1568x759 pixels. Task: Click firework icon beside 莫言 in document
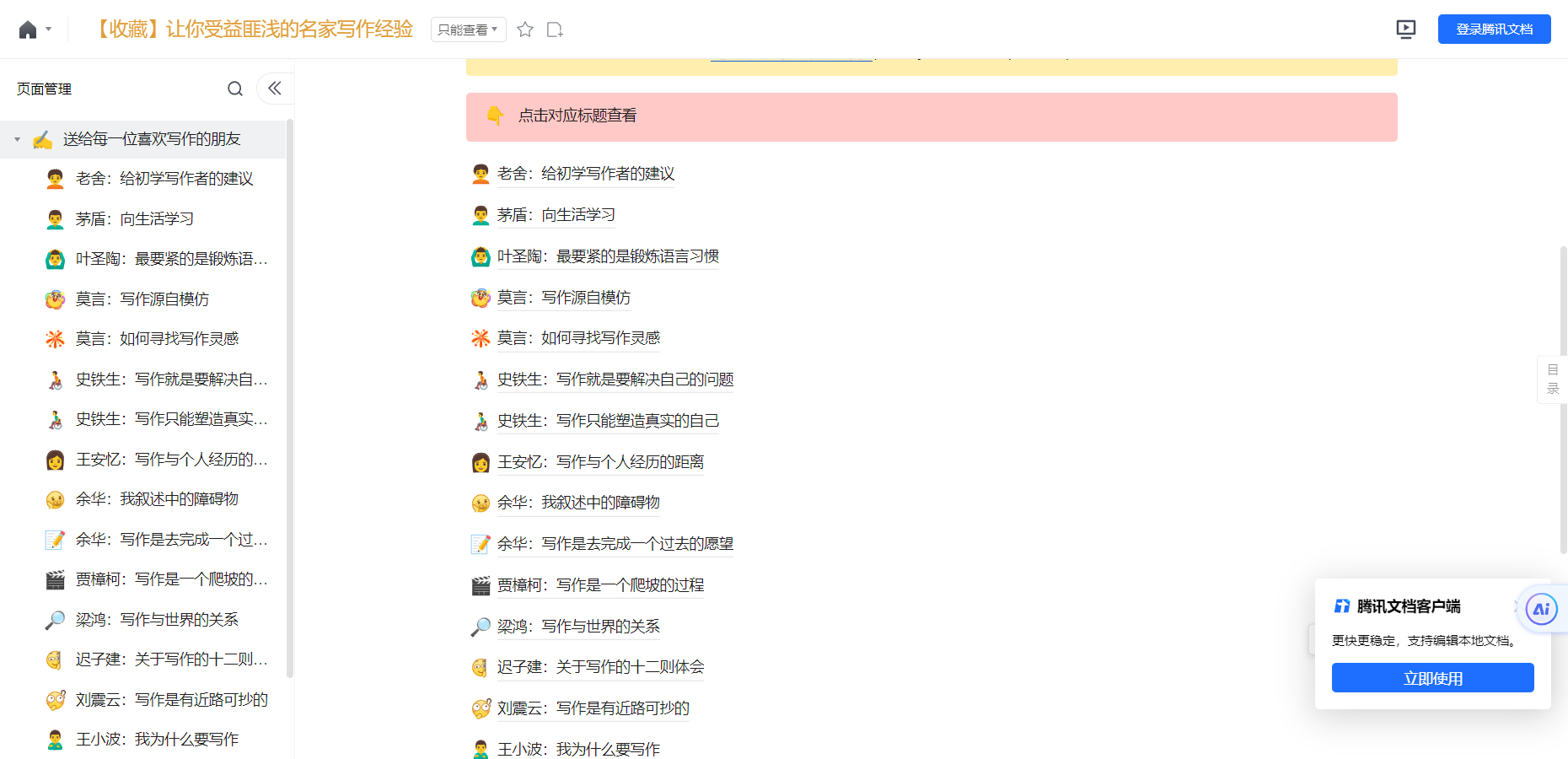tap(481, 339)
